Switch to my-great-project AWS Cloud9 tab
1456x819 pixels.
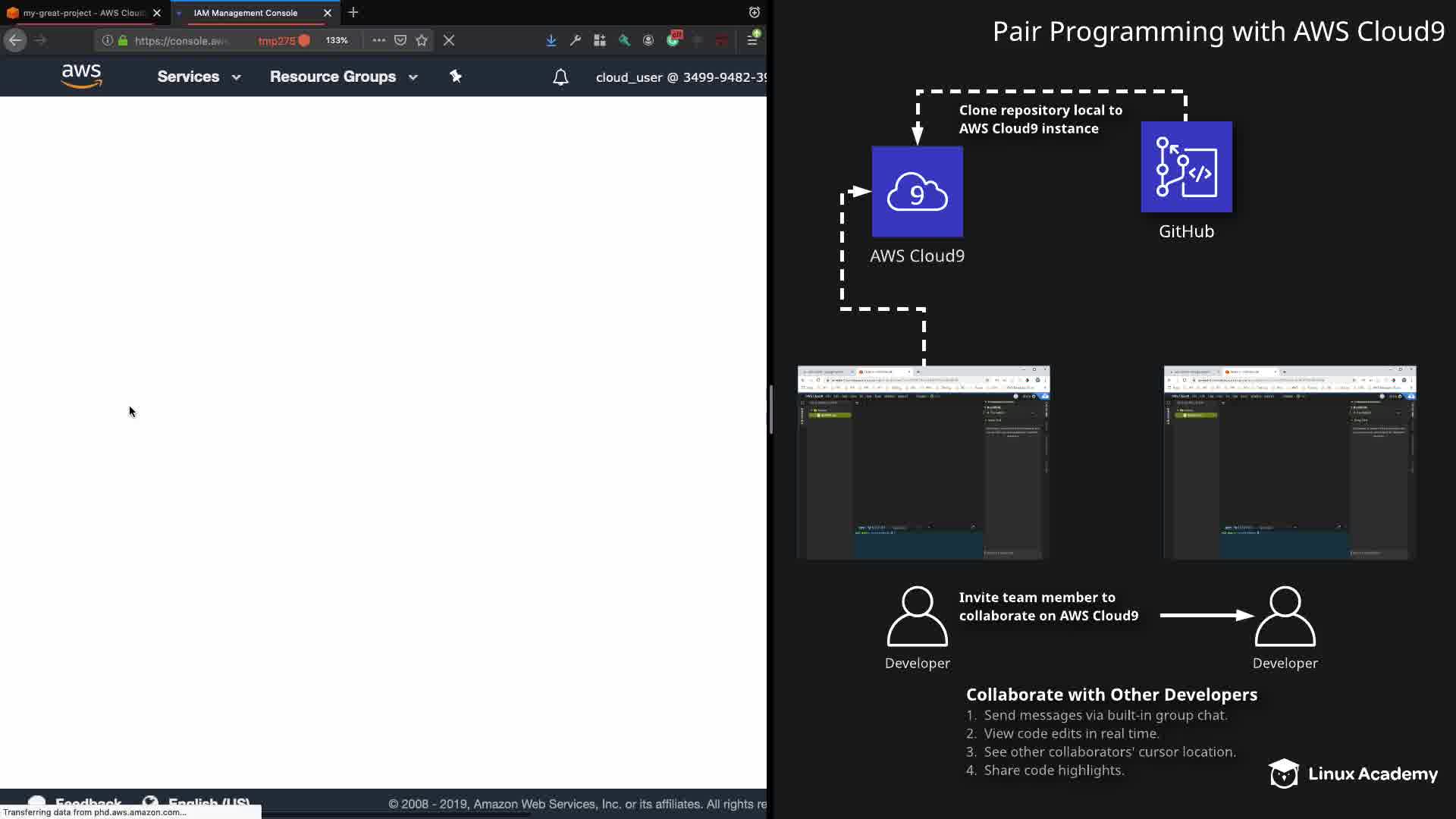pos(82,13)
